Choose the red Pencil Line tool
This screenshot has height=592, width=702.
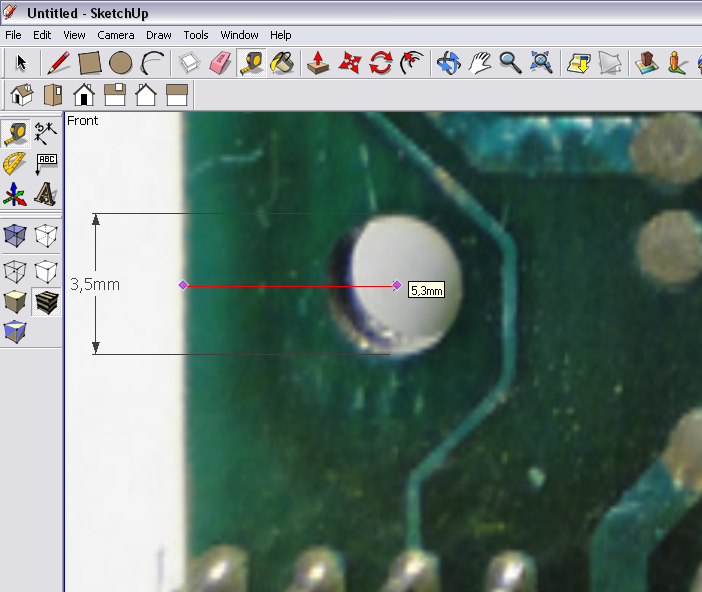pyautogui.click(x=59, y=63)
